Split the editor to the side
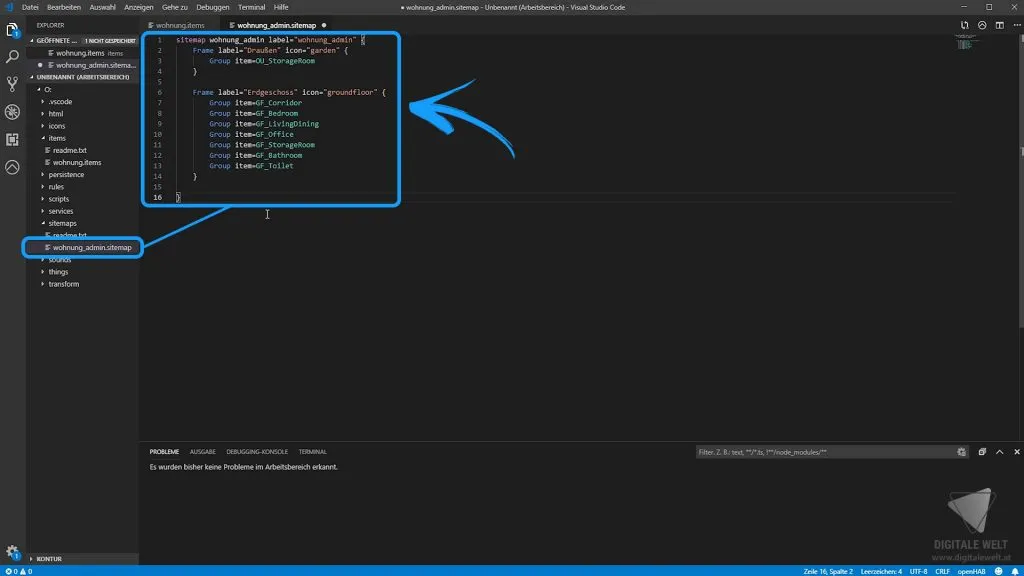This screenshot has width=1024, height=576. tap(999, 25)
